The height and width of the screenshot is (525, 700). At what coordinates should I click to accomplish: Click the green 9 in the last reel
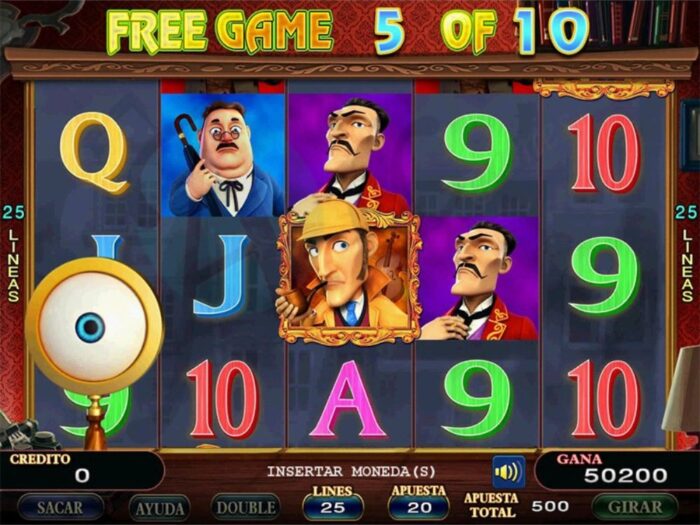click(x=605, y=276)
